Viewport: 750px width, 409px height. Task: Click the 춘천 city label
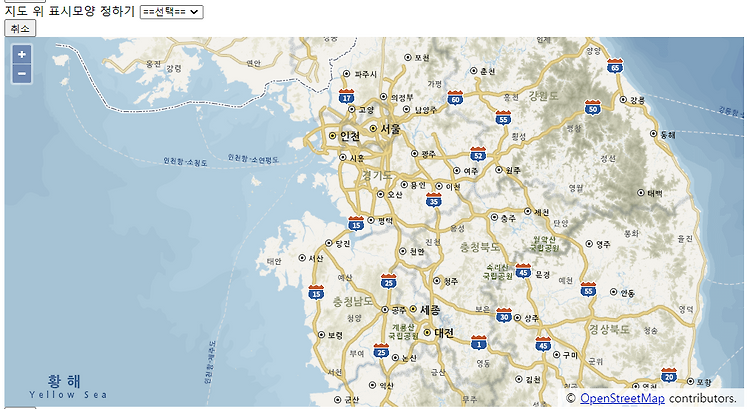coord(488,71)
